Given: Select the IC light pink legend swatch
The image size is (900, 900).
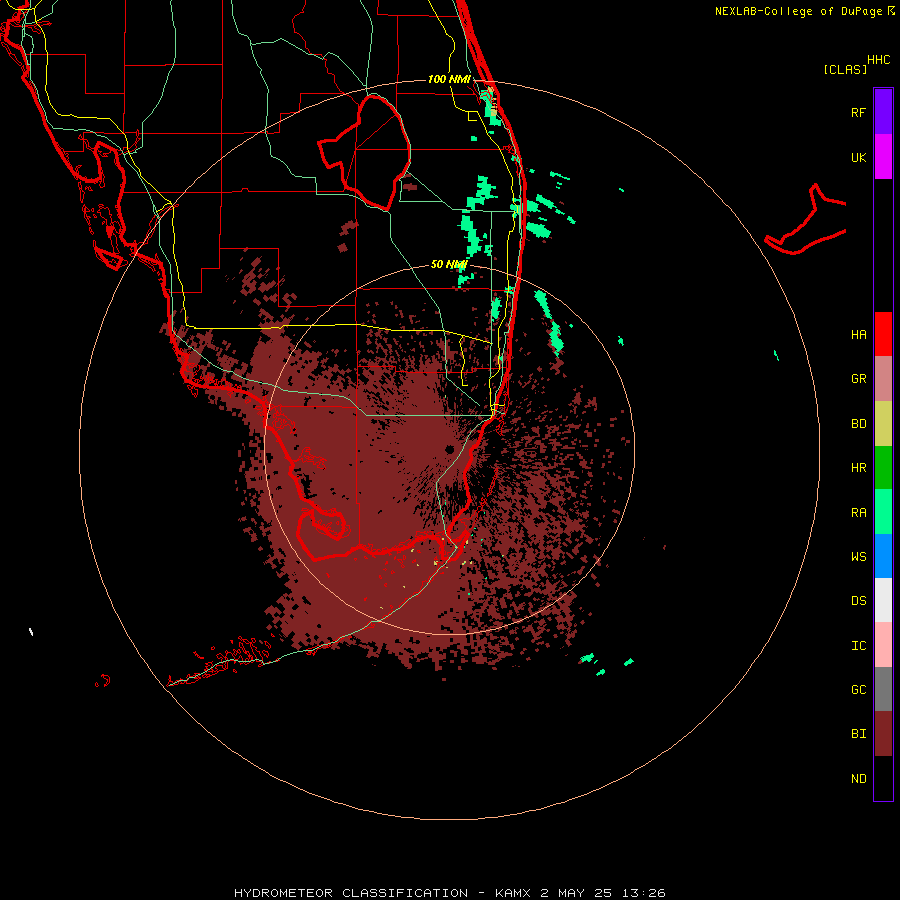Looking at the screenshot, I should click(x=883, y=645).
